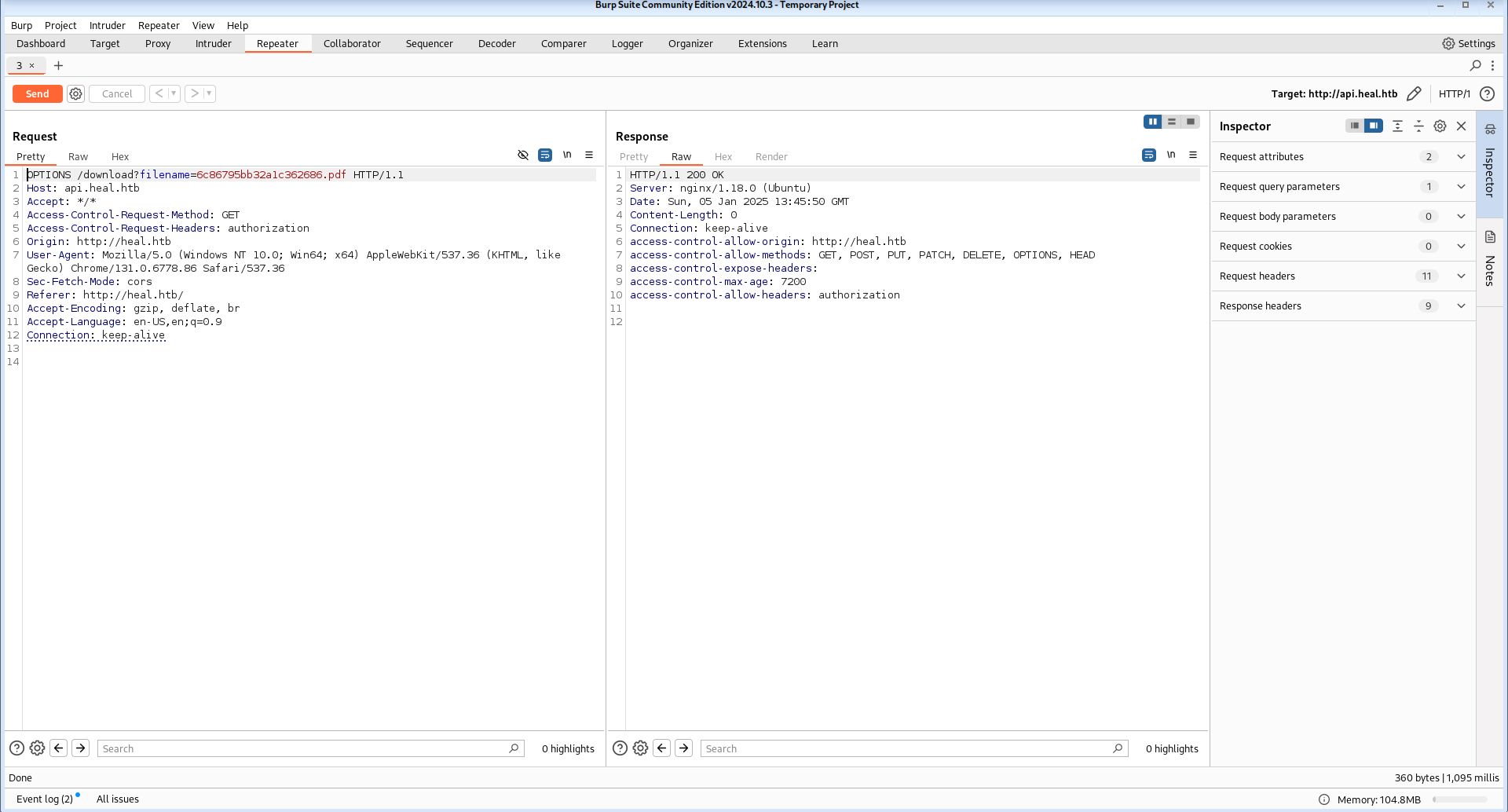Open the Intruder menu in menu bar
1508x812 pixels.
pyautogui.click(x=107, y=26)
